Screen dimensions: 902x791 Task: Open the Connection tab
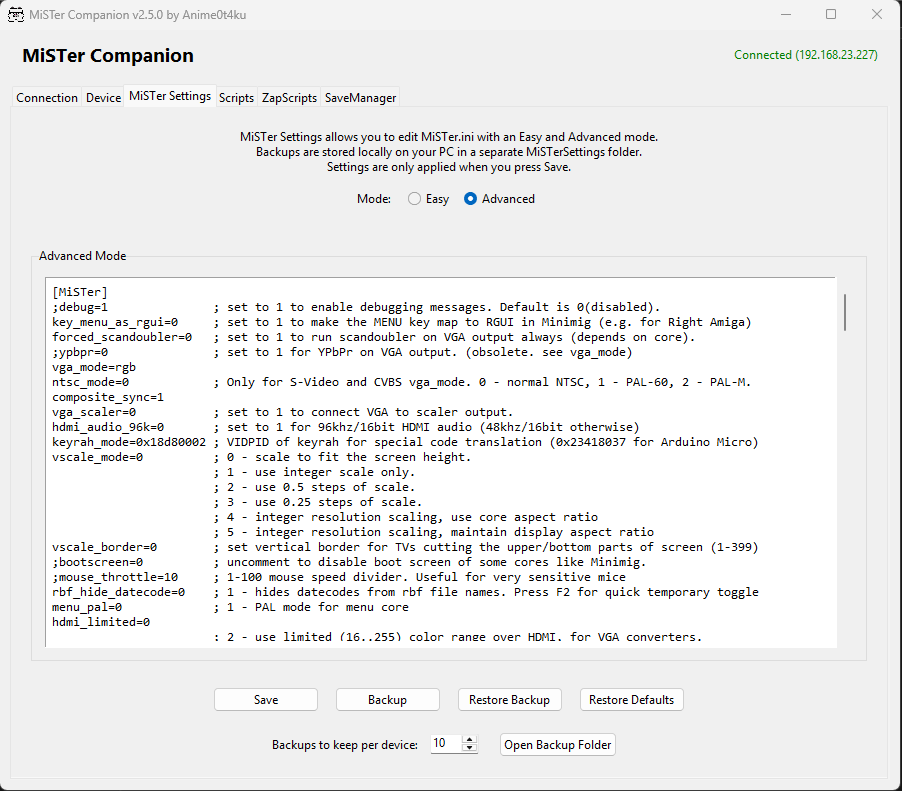(47, 98)
